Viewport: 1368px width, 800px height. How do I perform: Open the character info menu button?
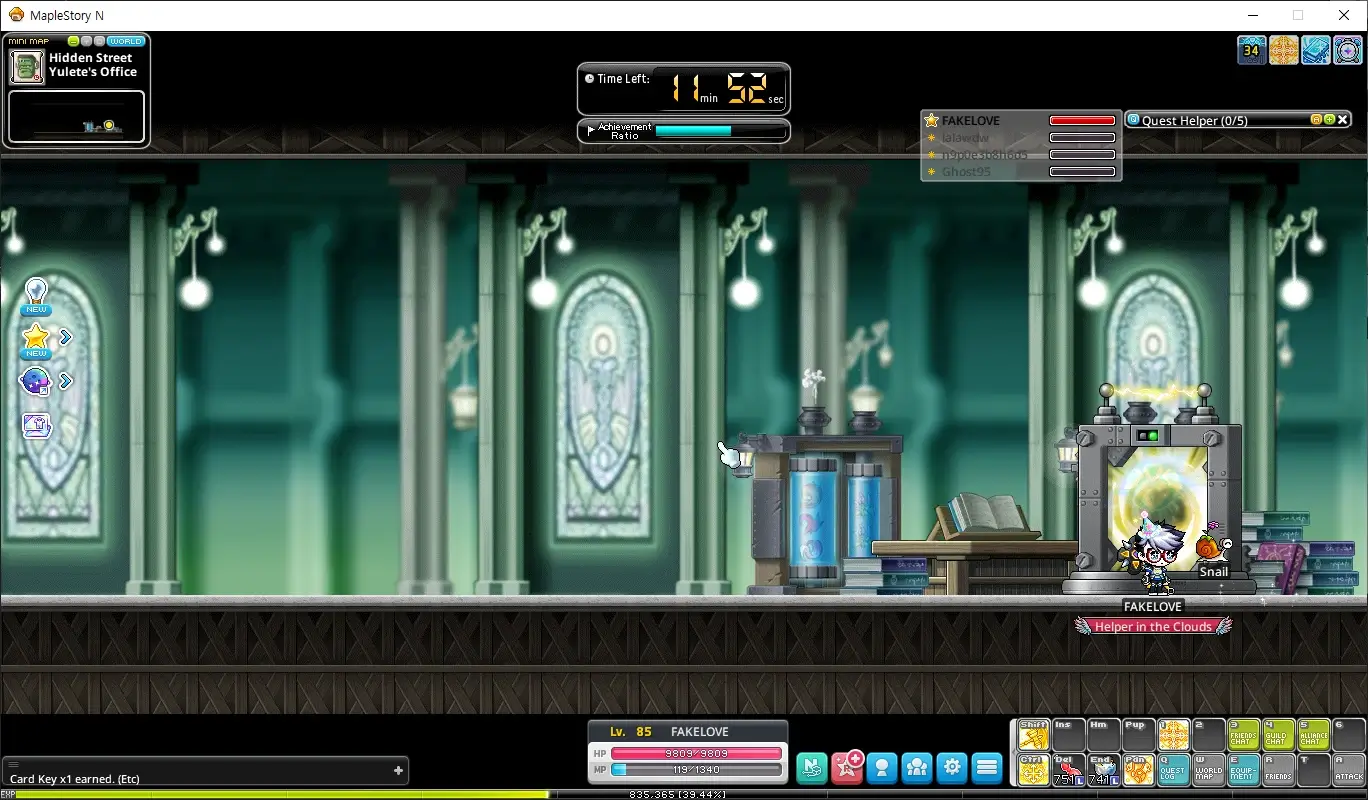[x=882, y=767]
